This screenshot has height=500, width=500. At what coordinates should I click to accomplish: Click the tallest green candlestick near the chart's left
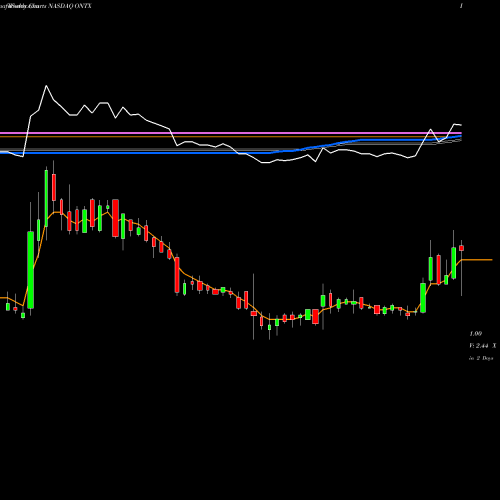[x=31, y=270]
